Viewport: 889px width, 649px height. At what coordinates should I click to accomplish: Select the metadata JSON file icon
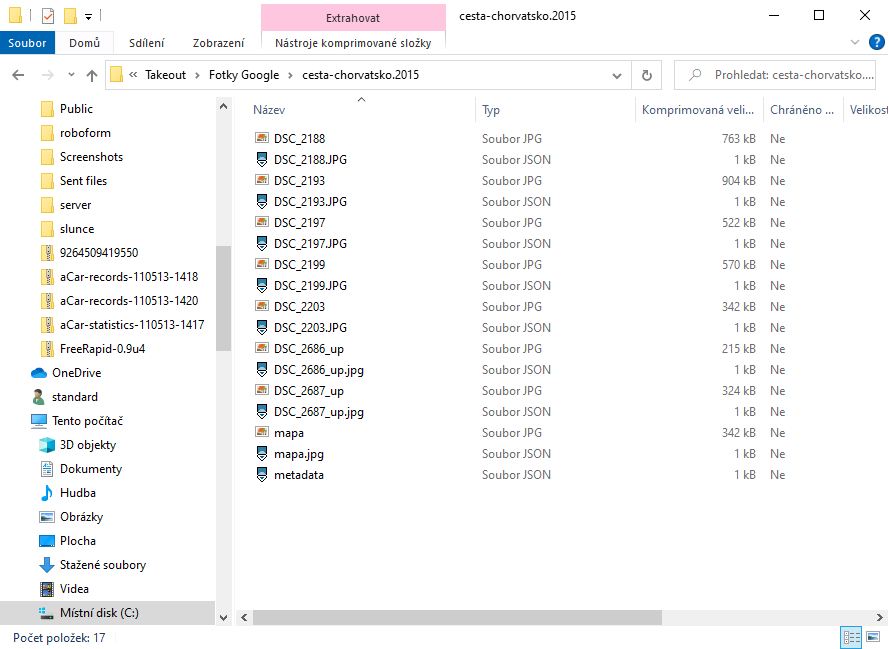(262, 475)
